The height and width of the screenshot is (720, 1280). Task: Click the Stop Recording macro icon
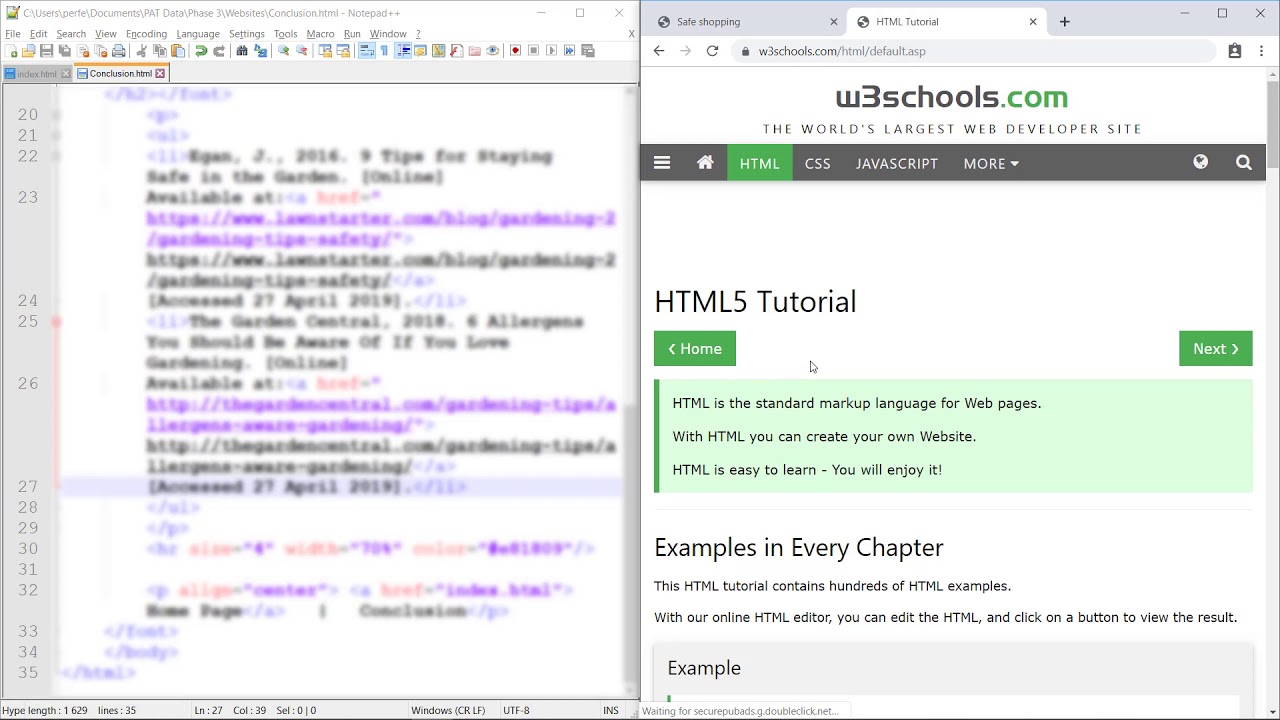coord(533,50)
